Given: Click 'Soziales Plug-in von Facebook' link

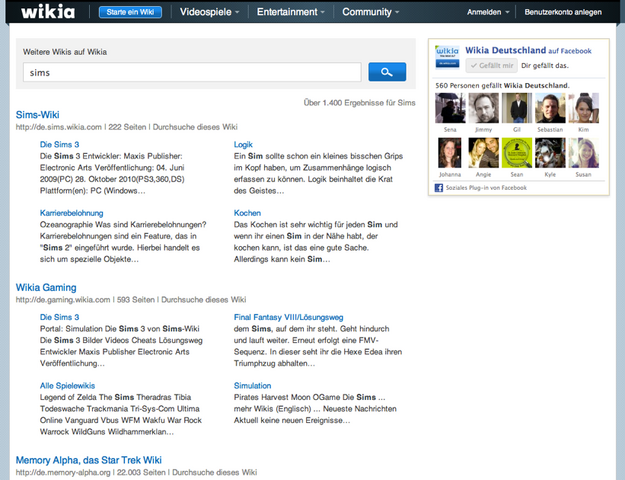Looking at the screenshot, I should coord(486,188).
